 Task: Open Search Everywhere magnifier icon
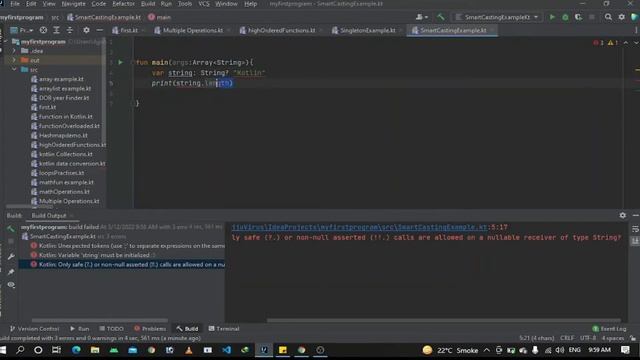(608, 17)
